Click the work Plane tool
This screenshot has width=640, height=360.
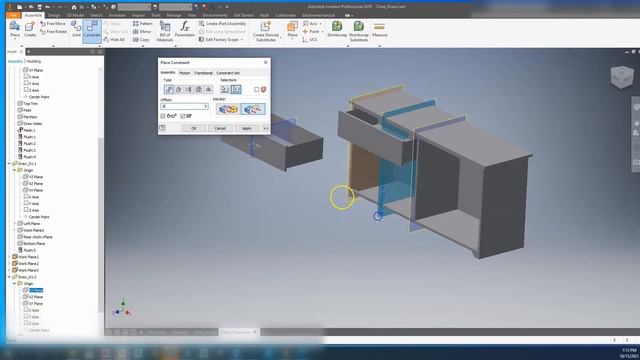(x=292, y=29)
